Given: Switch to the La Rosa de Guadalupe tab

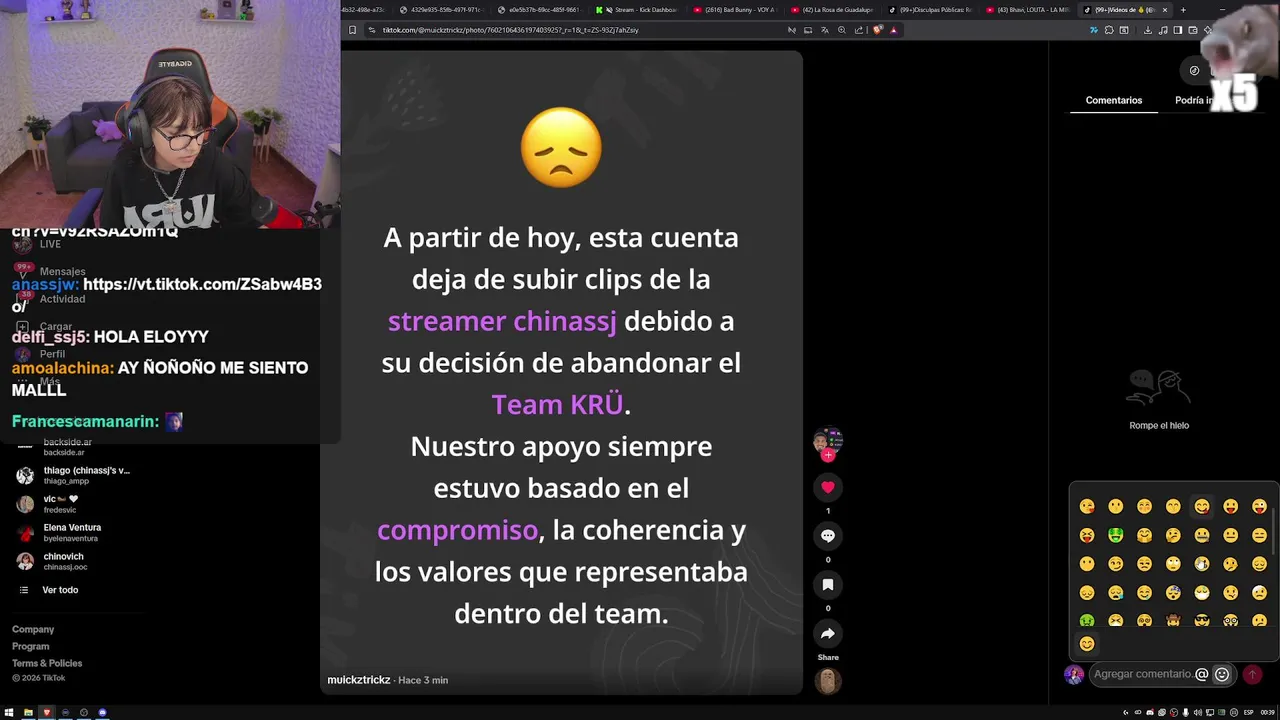Looking at the screenshot, I should [x=832, y=10].
